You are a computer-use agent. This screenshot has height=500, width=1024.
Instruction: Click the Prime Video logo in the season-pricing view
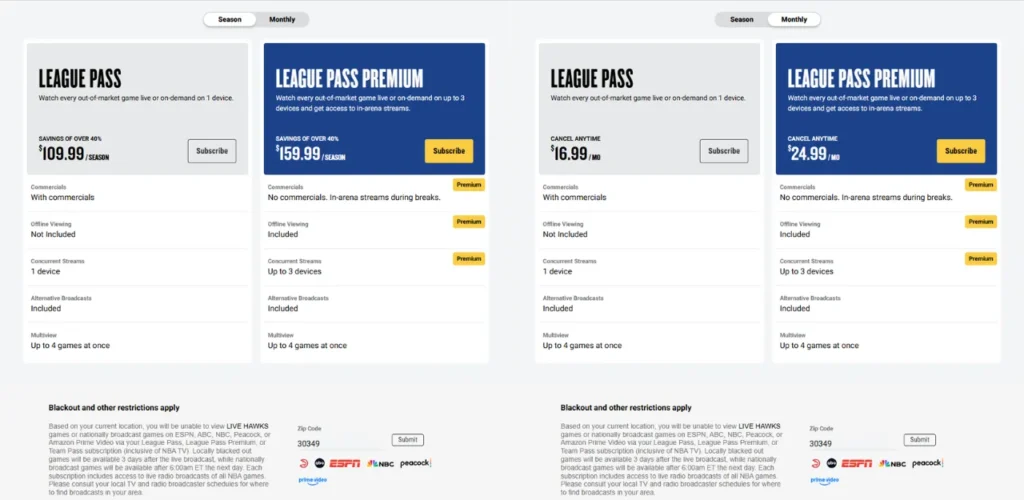pos(313,480)
